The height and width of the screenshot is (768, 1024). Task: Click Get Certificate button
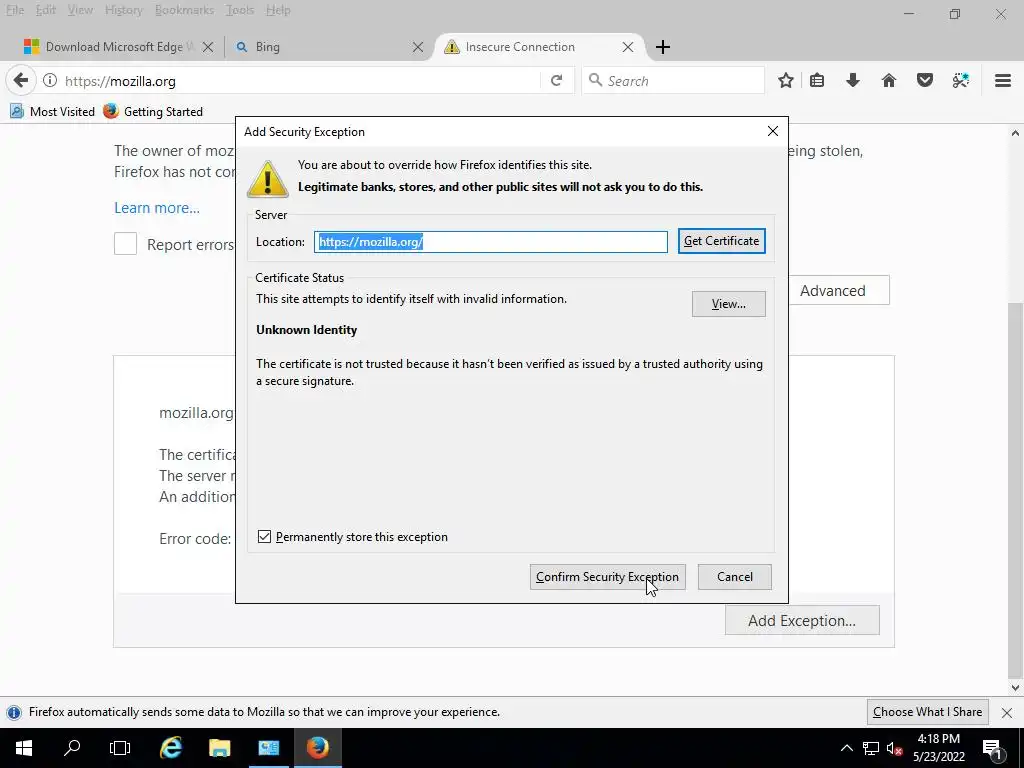(x=722, y=241)
